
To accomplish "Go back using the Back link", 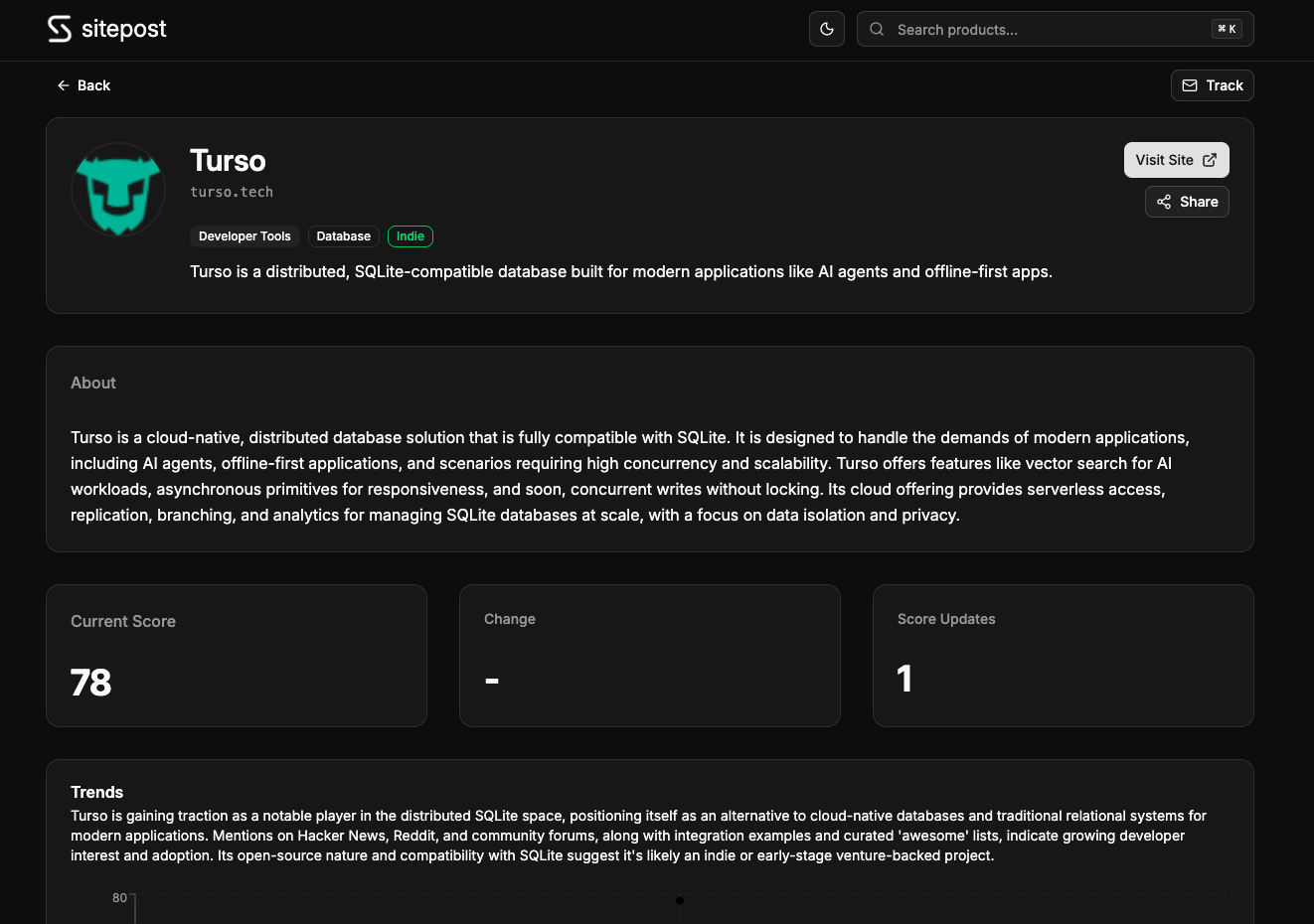I will [83, 85].
